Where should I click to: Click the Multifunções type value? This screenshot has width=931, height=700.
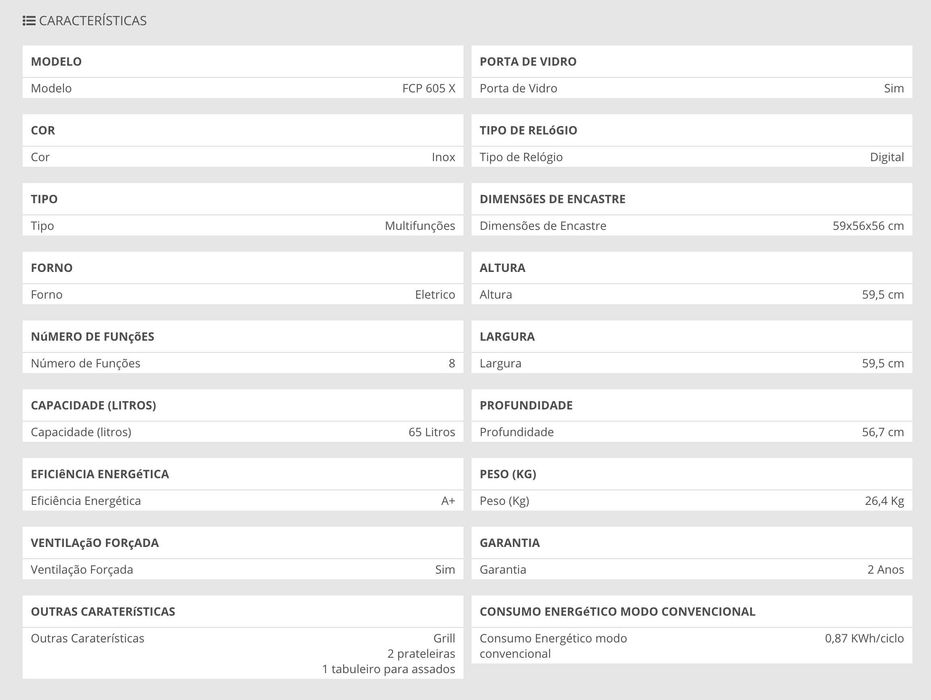point(419,226)
